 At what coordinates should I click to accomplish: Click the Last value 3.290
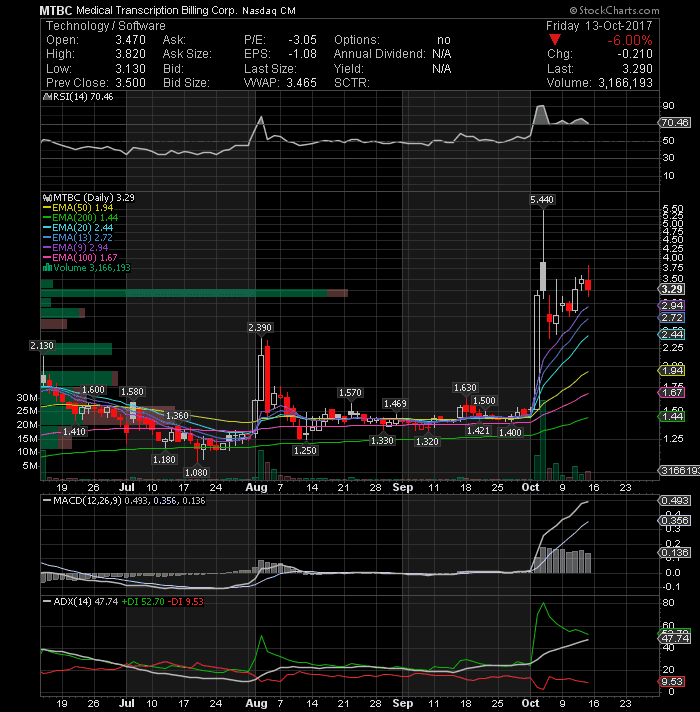(637, 69)
